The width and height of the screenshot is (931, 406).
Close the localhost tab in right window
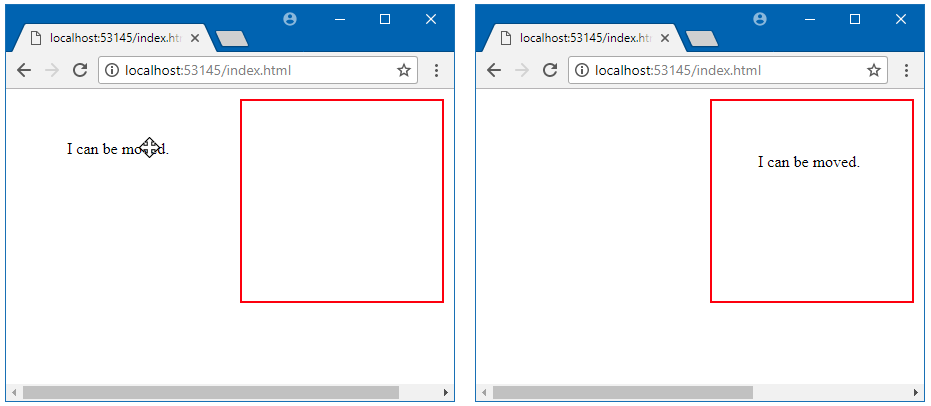(x=665, y=38)
